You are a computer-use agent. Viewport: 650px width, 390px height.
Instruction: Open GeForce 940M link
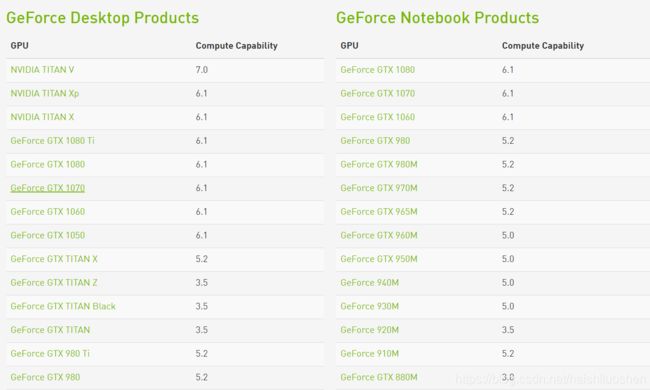tap(370, 282)
